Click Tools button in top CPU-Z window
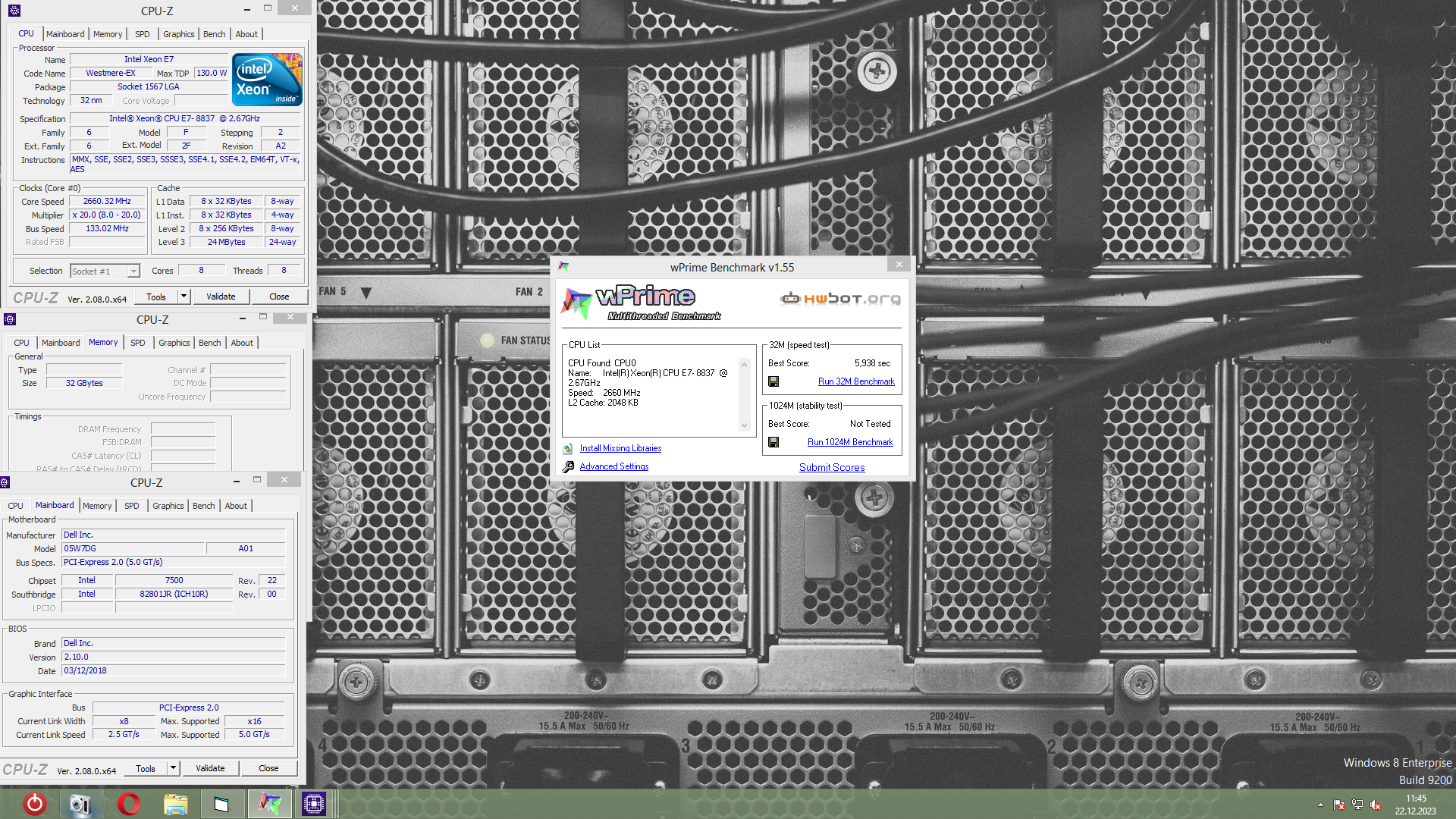1456x819 pixels. pyautogui.click(x=156, y=297)
